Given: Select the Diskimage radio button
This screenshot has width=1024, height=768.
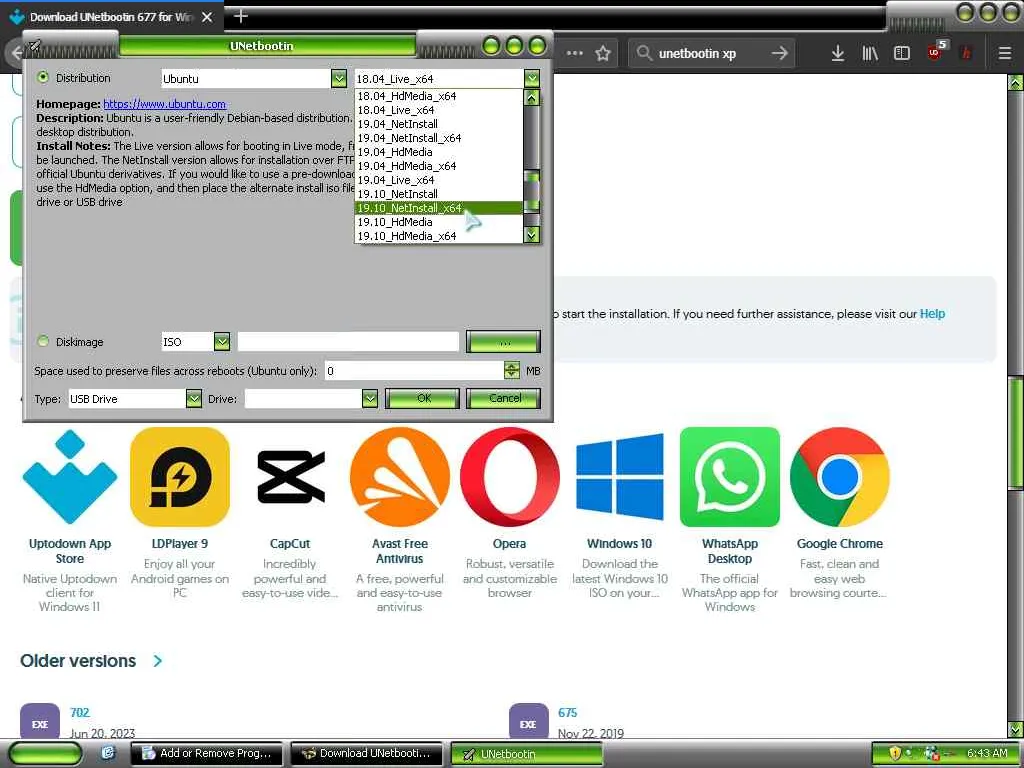Looking at the screenshot, I should [43, 341].
